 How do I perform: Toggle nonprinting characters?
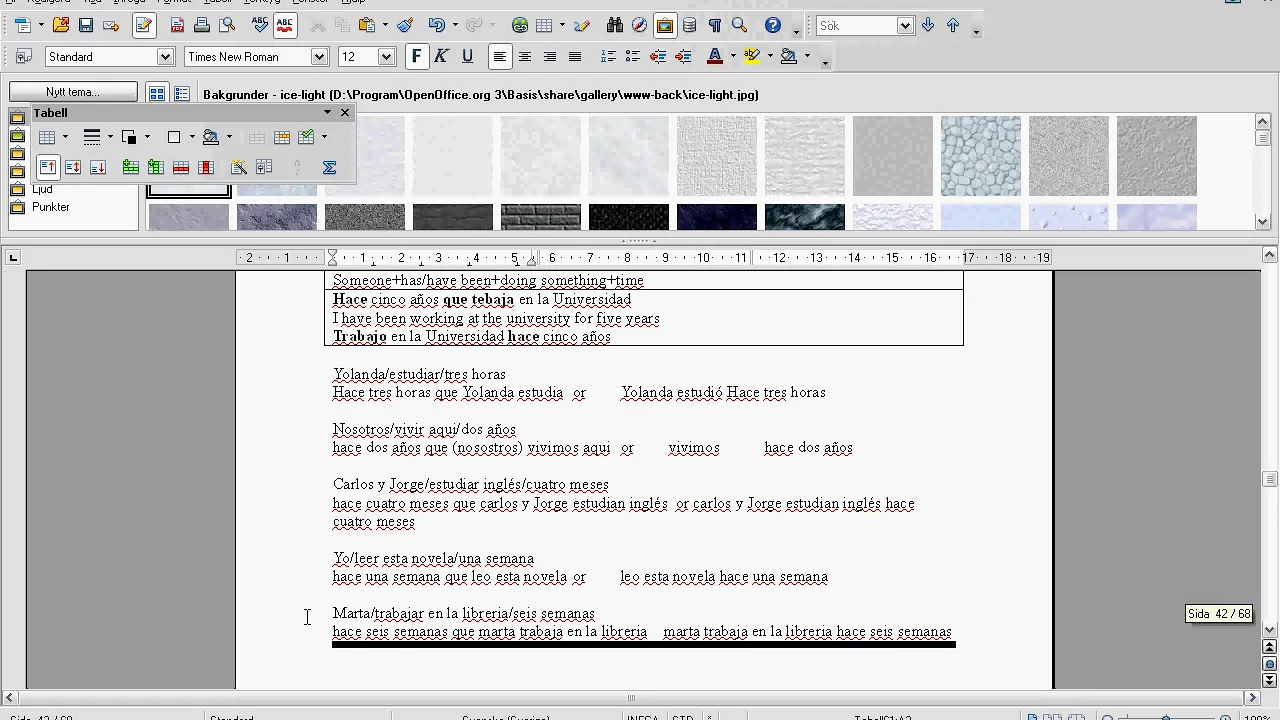click(x=714, y=25)
